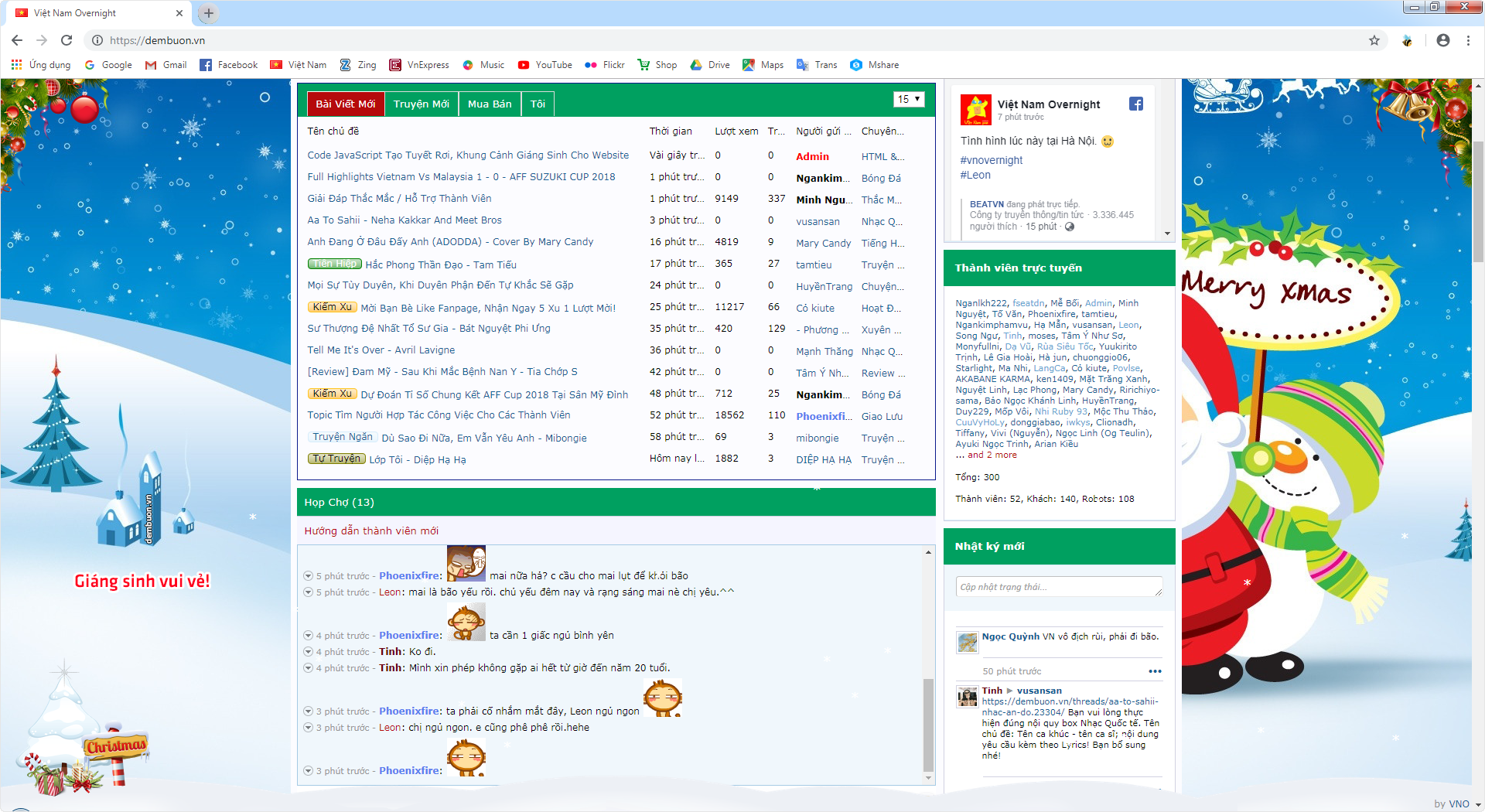
Task: Open the VnExpress bookmark
Action: point(419,65)
